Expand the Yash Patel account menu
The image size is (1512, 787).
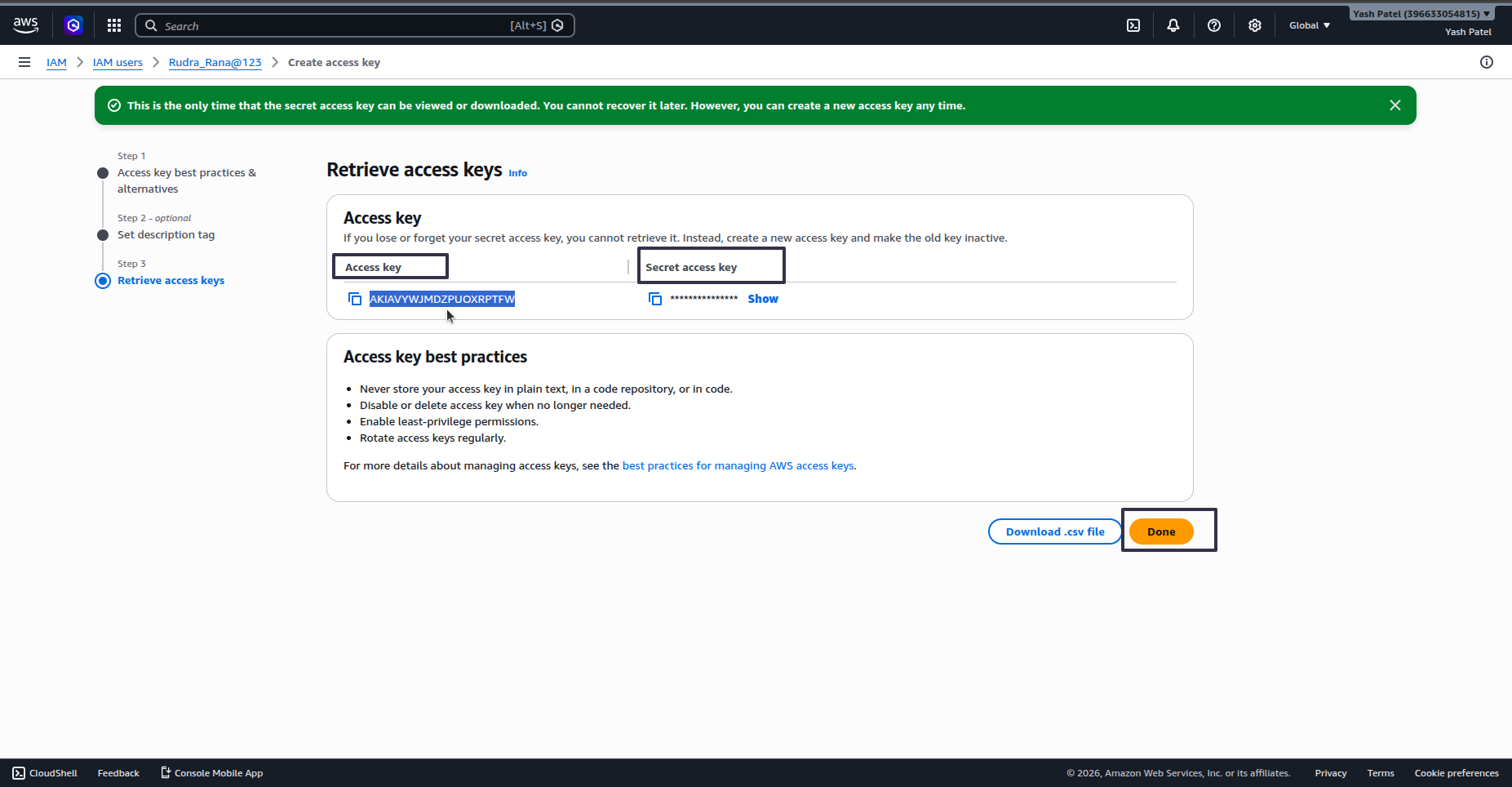pyautogui.click(x=1422, y=14)
